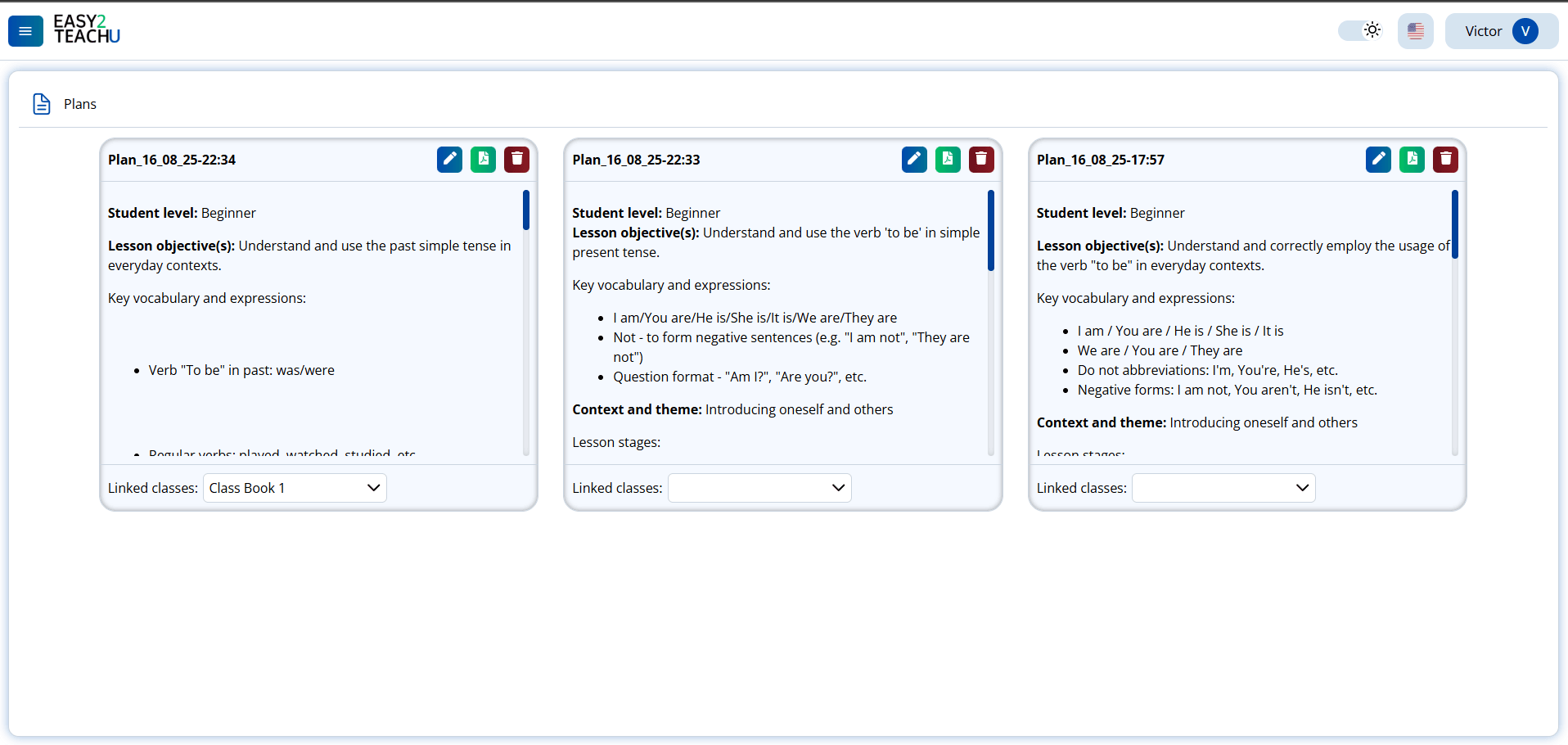Click the Plan_16_08_25-22:34 title
Viewport: 1568px width, 745px height.
[172, 160]
